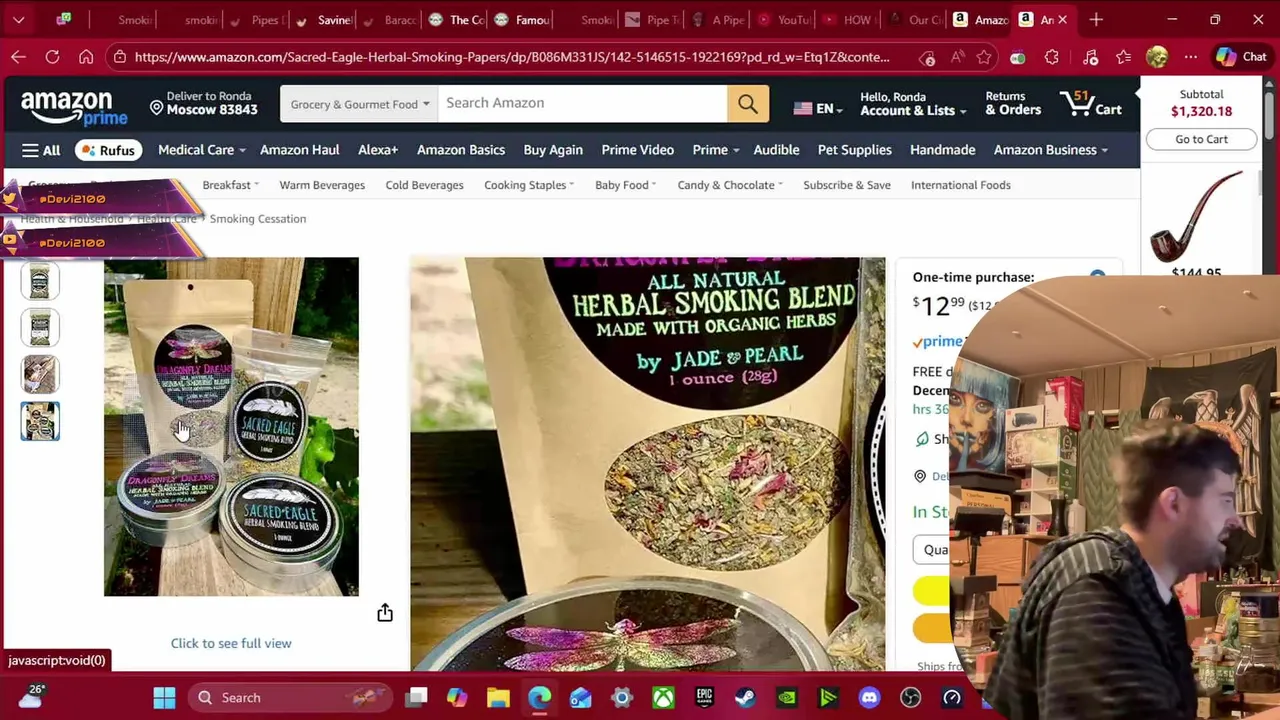Open the browser extensions puzzle icon
Screen dimensions: 1280x720
(x=1052, y=57)
